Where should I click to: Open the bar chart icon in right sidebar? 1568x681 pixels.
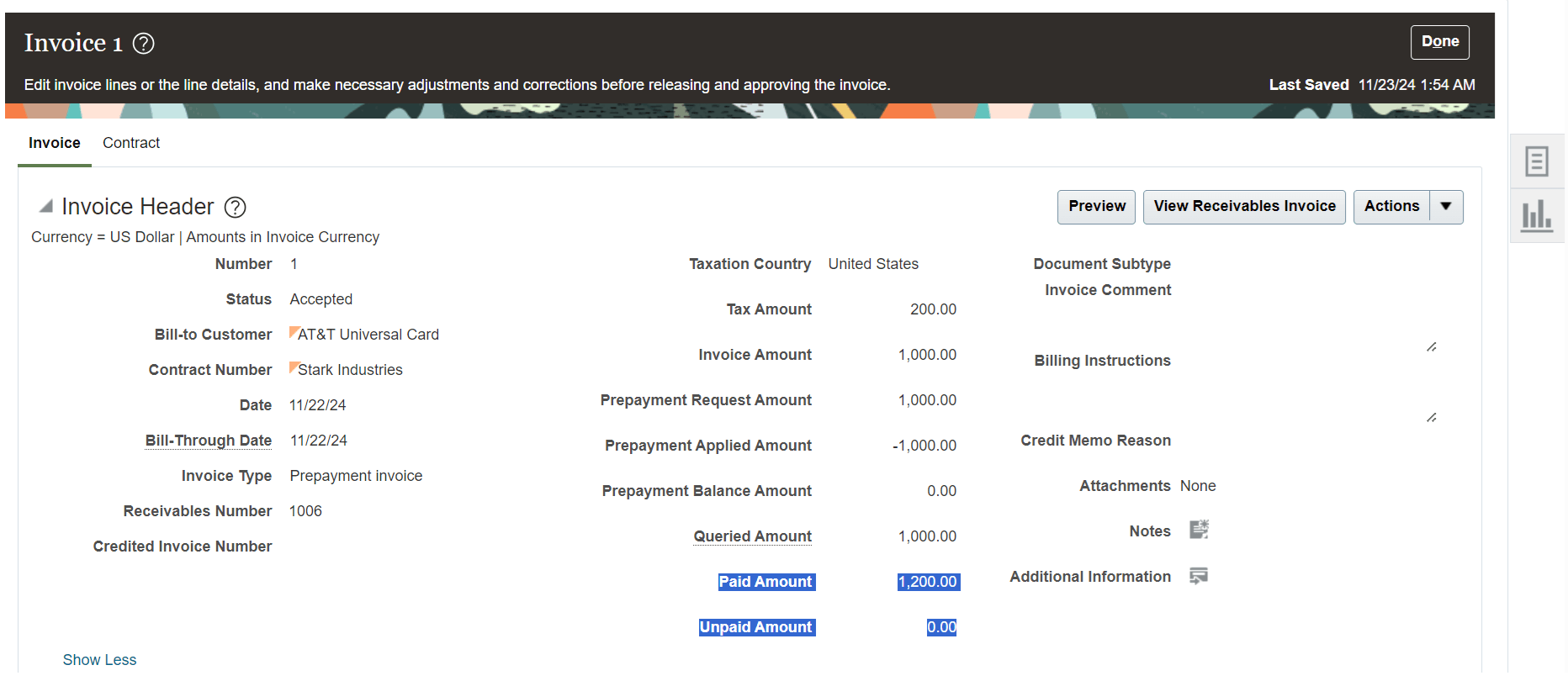pos(1537,215)
